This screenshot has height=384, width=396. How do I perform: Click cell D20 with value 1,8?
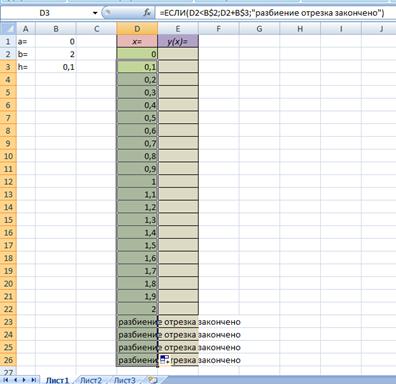pyautogui.click(x=137, y=284)
